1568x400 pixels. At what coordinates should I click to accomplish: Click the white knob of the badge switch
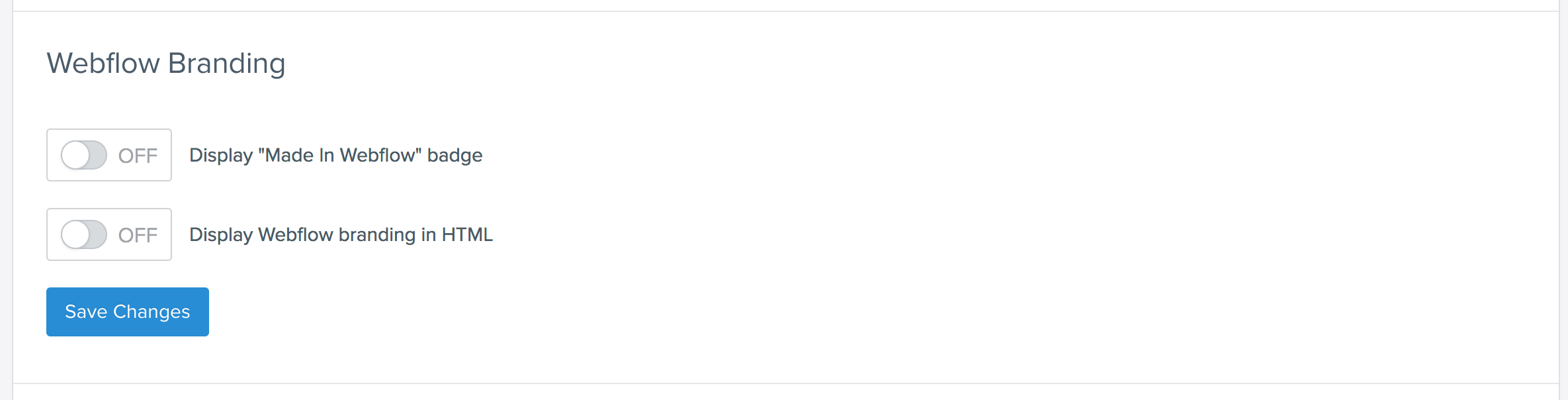(x=75, y=155)
